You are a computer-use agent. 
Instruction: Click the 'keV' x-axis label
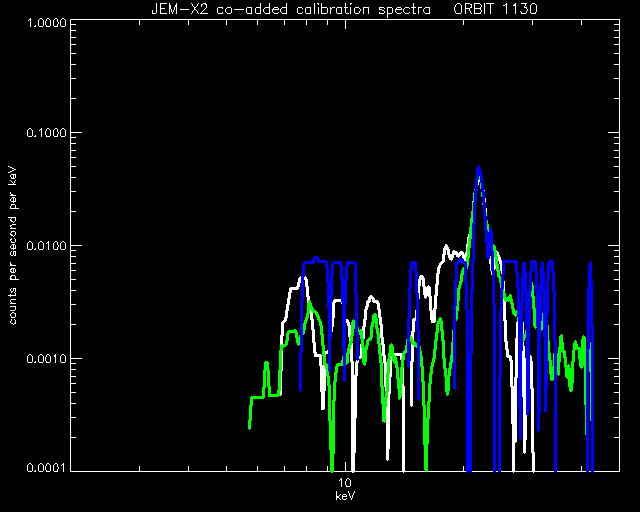[345, 496]
